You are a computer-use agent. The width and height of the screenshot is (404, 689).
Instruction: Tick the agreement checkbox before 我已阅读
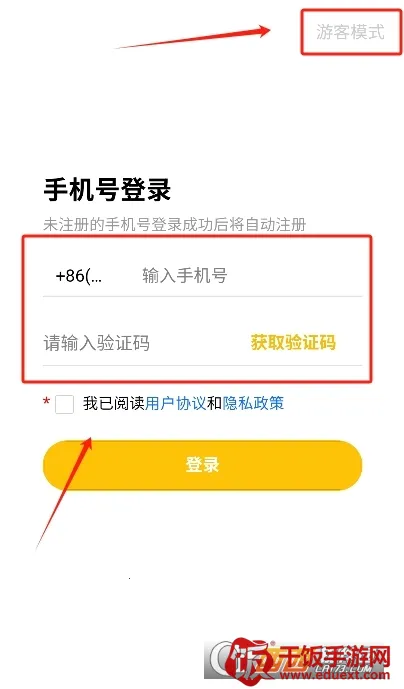point(64,404)
